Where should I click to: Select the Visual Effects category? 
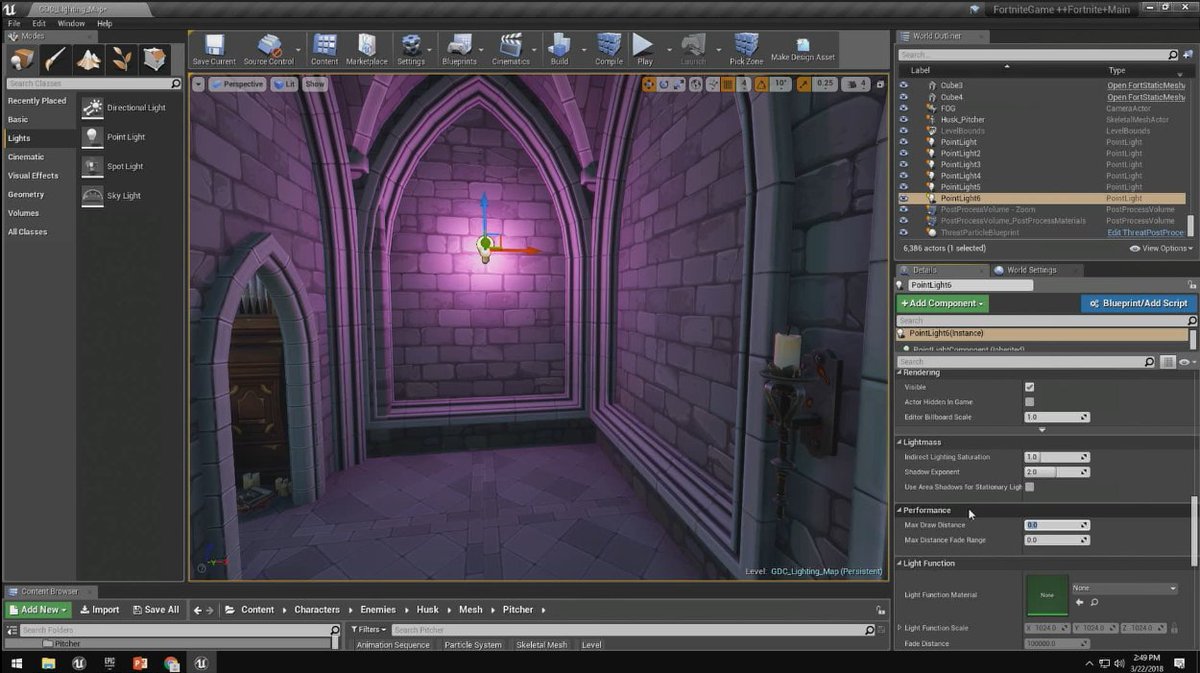pyautogui.click(x=33, y=176)
